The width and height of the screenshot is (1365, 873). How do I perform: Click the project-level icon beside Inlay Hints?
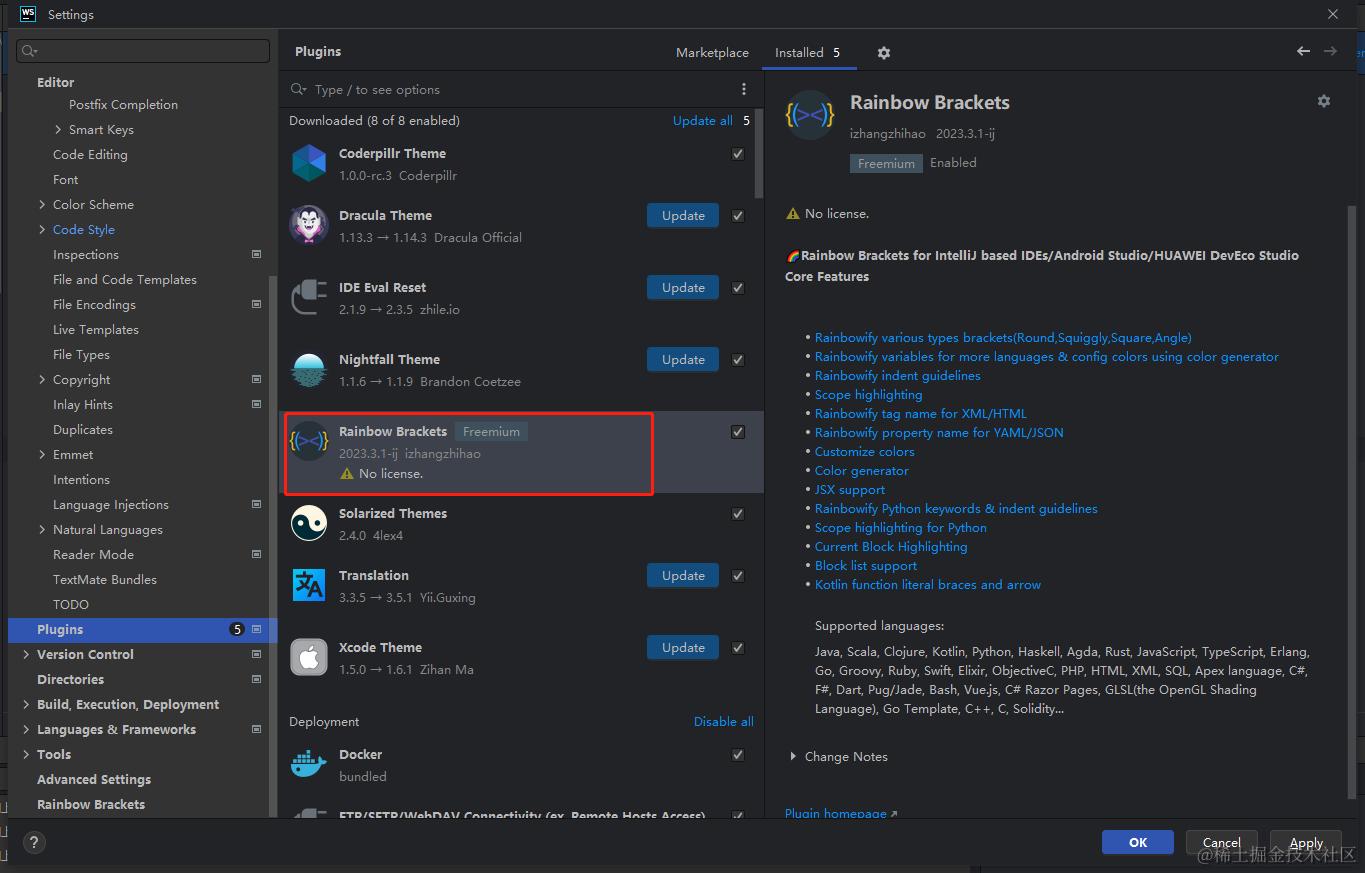tap(257, 404)
